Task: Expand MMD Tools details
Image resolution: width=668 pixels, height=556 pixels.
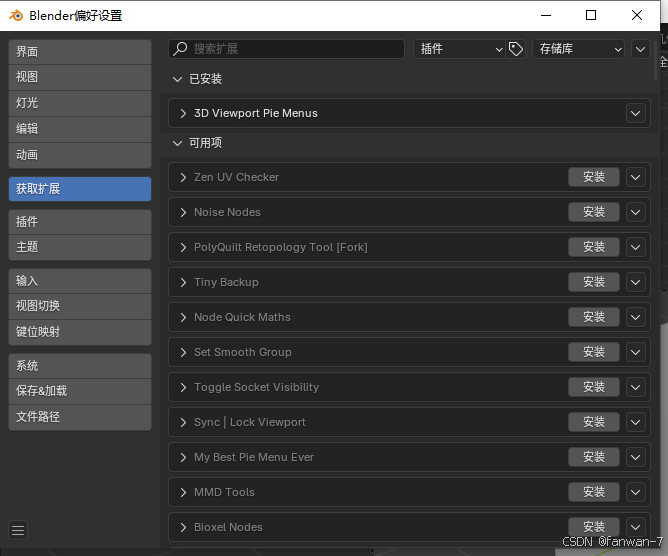Action: click(x=183, y=493)
